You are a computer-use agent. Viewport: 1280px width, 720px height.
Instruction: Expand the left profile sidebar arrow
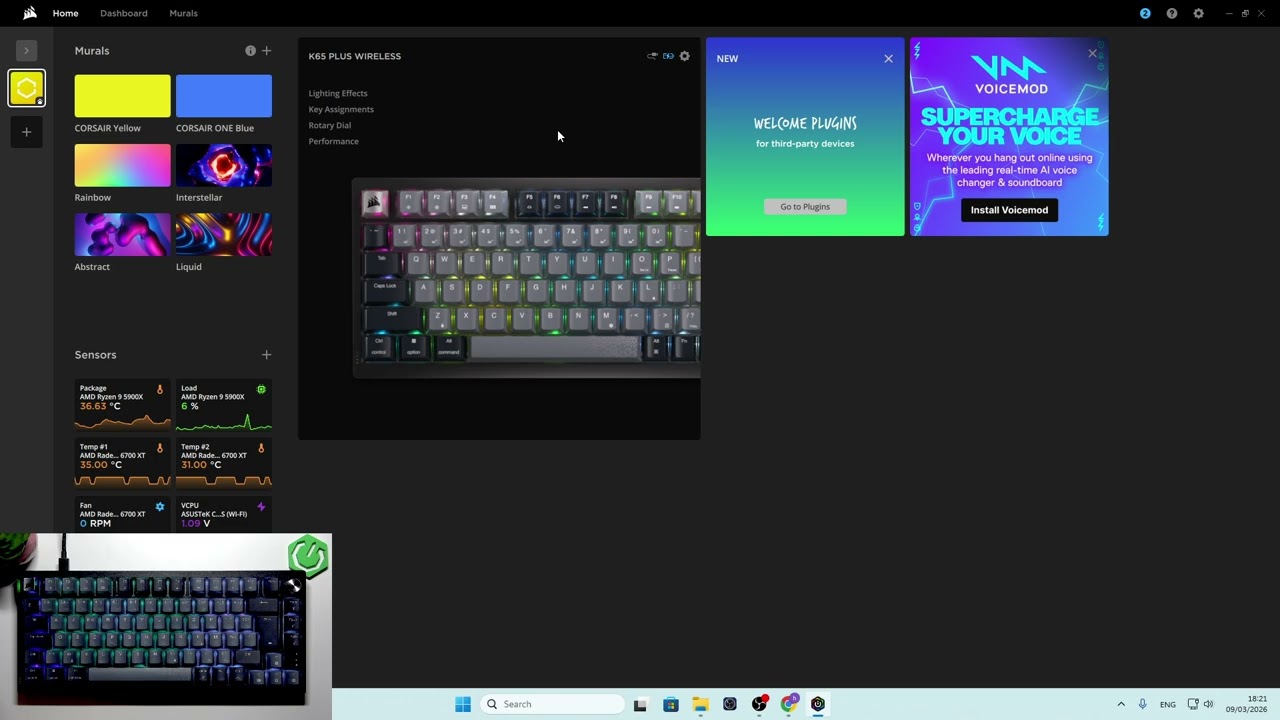click(27, 50)
